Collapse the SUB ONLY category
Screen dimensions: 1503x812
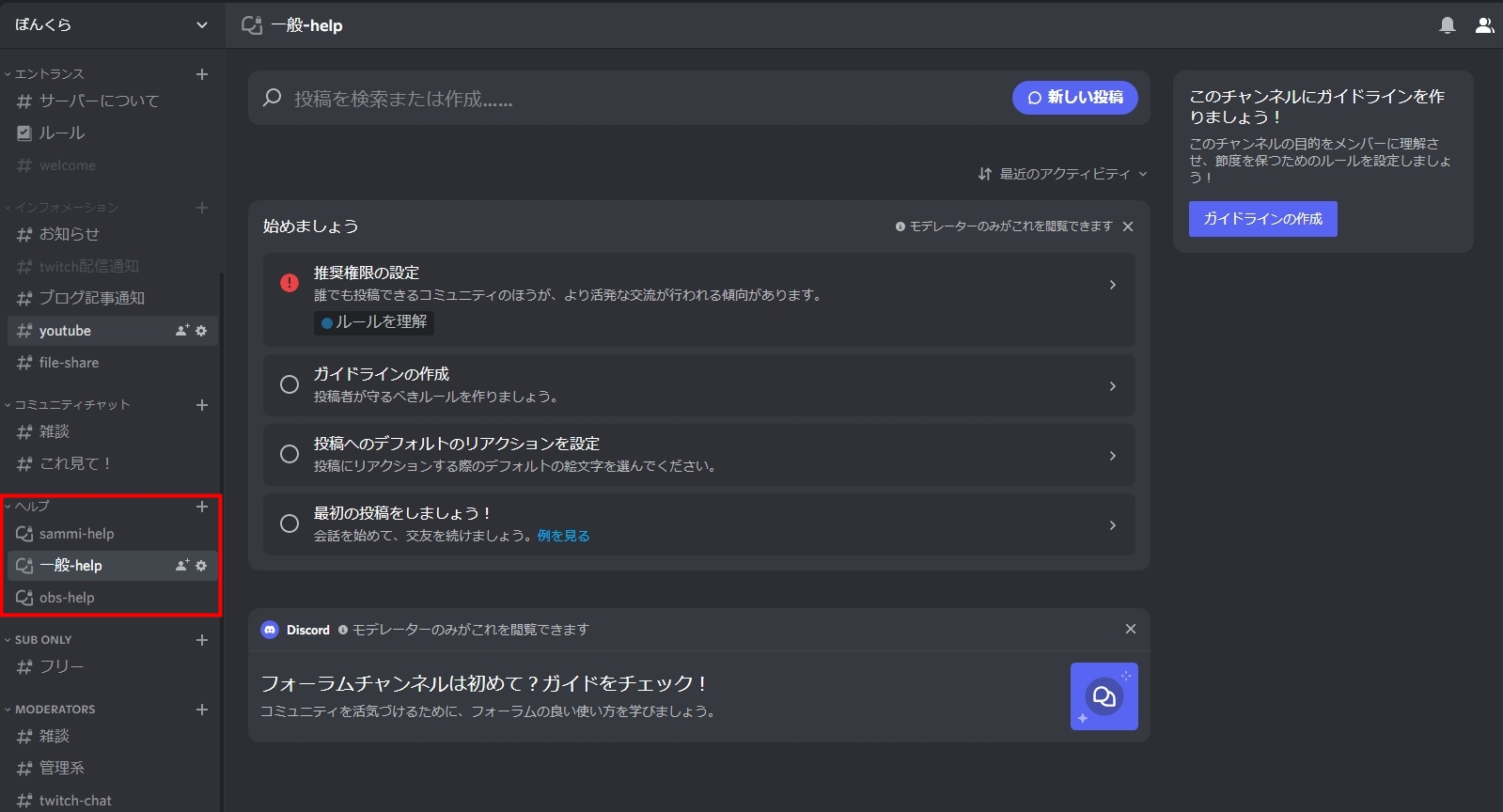[38, 640]
